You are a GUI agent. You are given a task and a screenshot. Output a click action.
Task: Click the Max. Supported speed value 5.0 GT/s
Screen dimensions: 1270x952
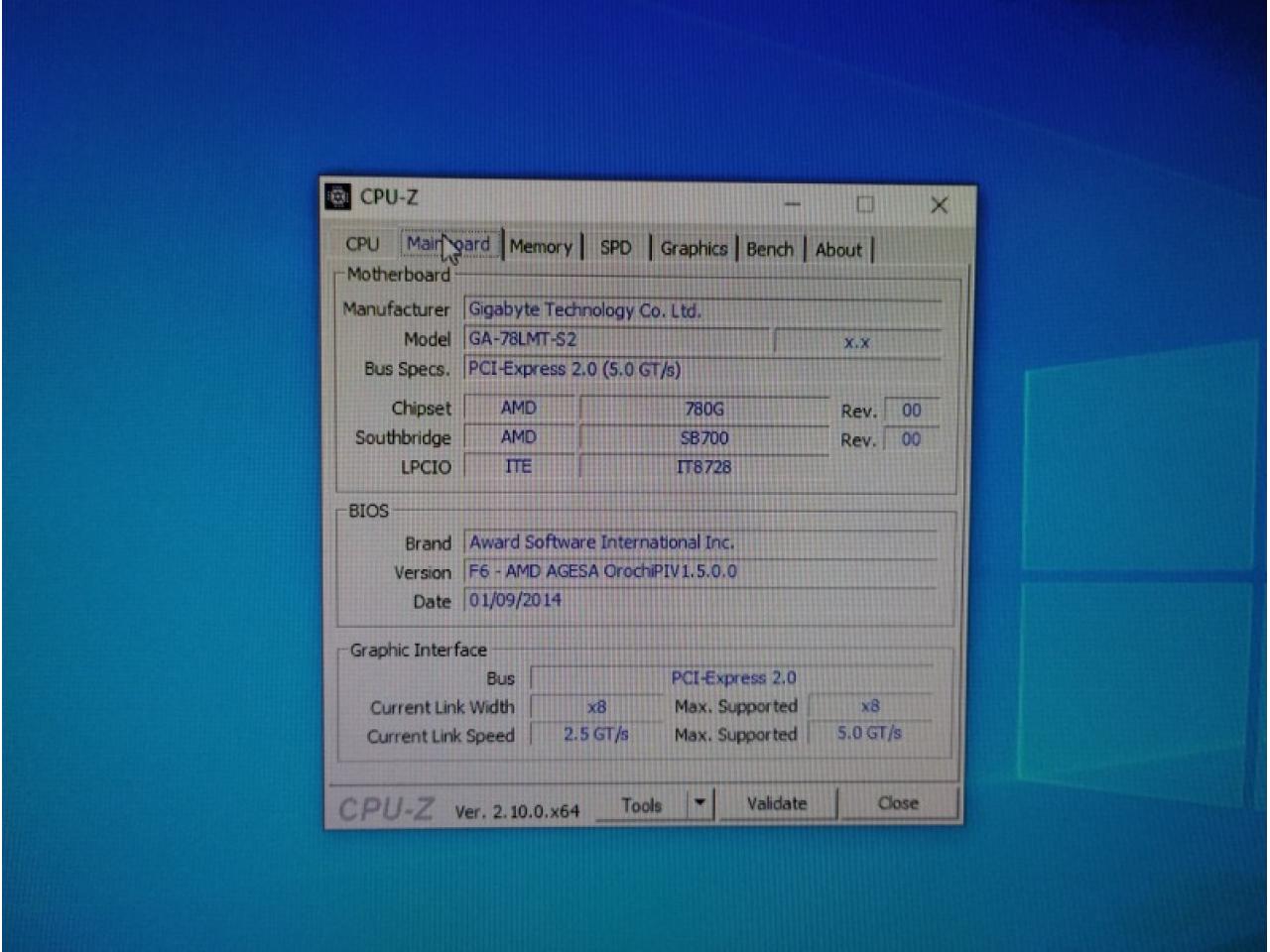coord(870,734)
